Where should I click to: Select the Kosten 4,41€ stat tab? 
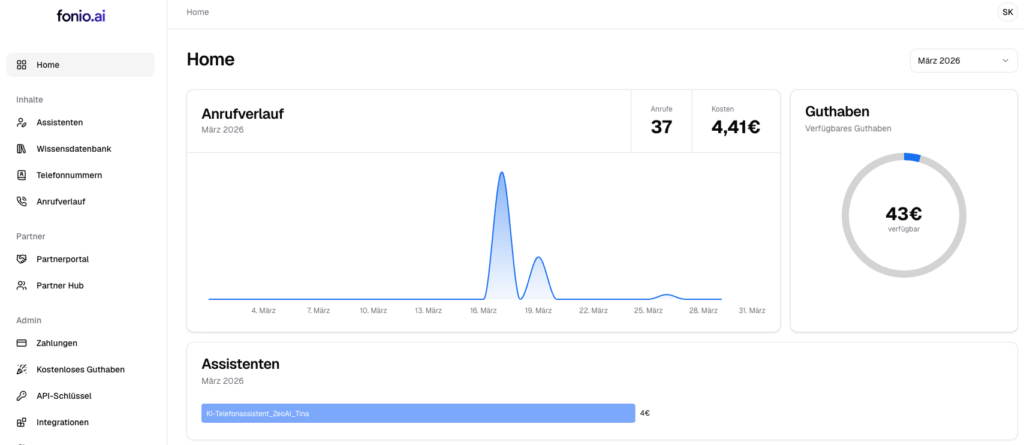point(735,121)
